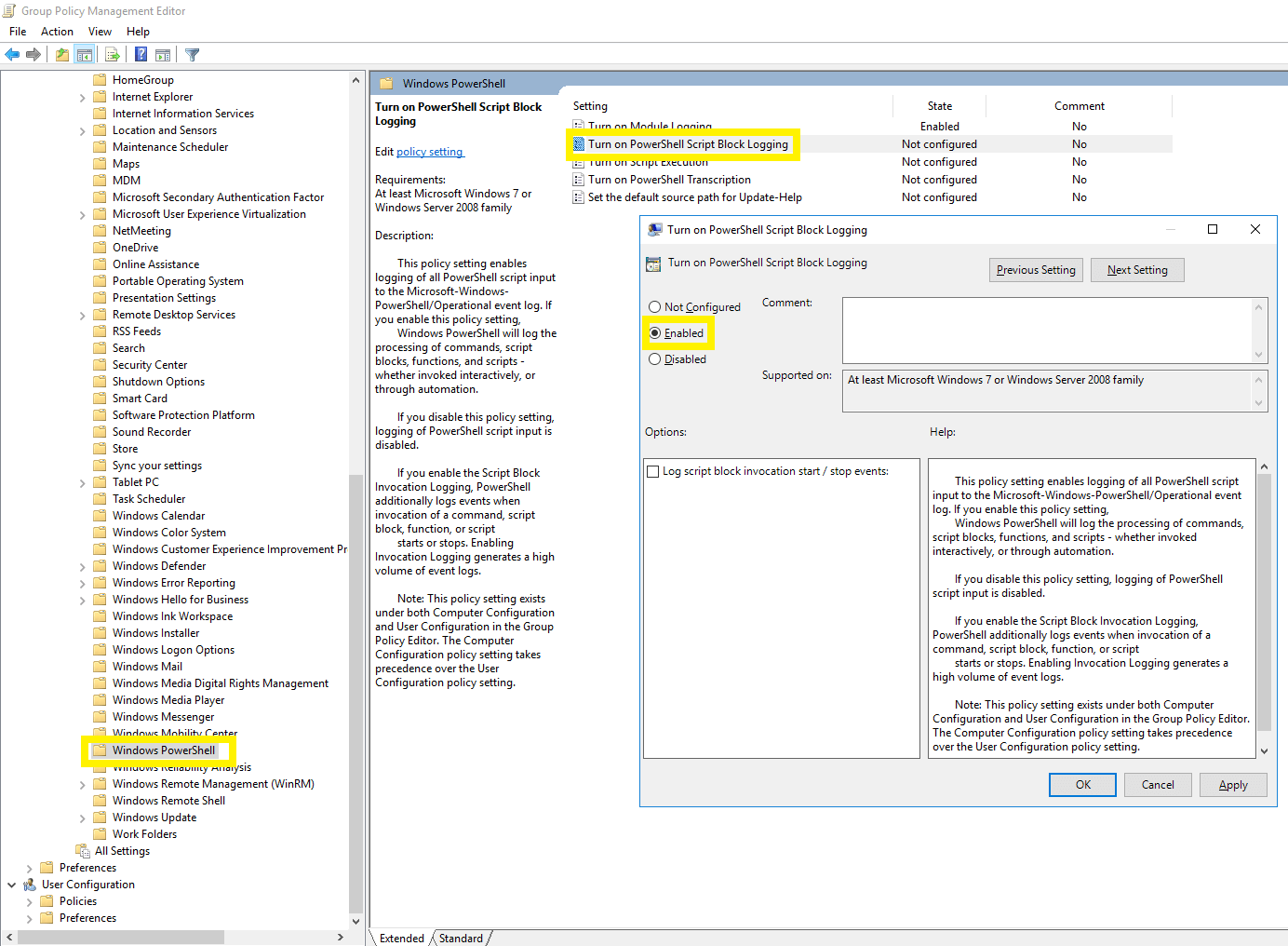Expand the Remote Desktop Services node
This screenshot has height=946, width=1288.
pyautogui.click(x=82, y=314)
